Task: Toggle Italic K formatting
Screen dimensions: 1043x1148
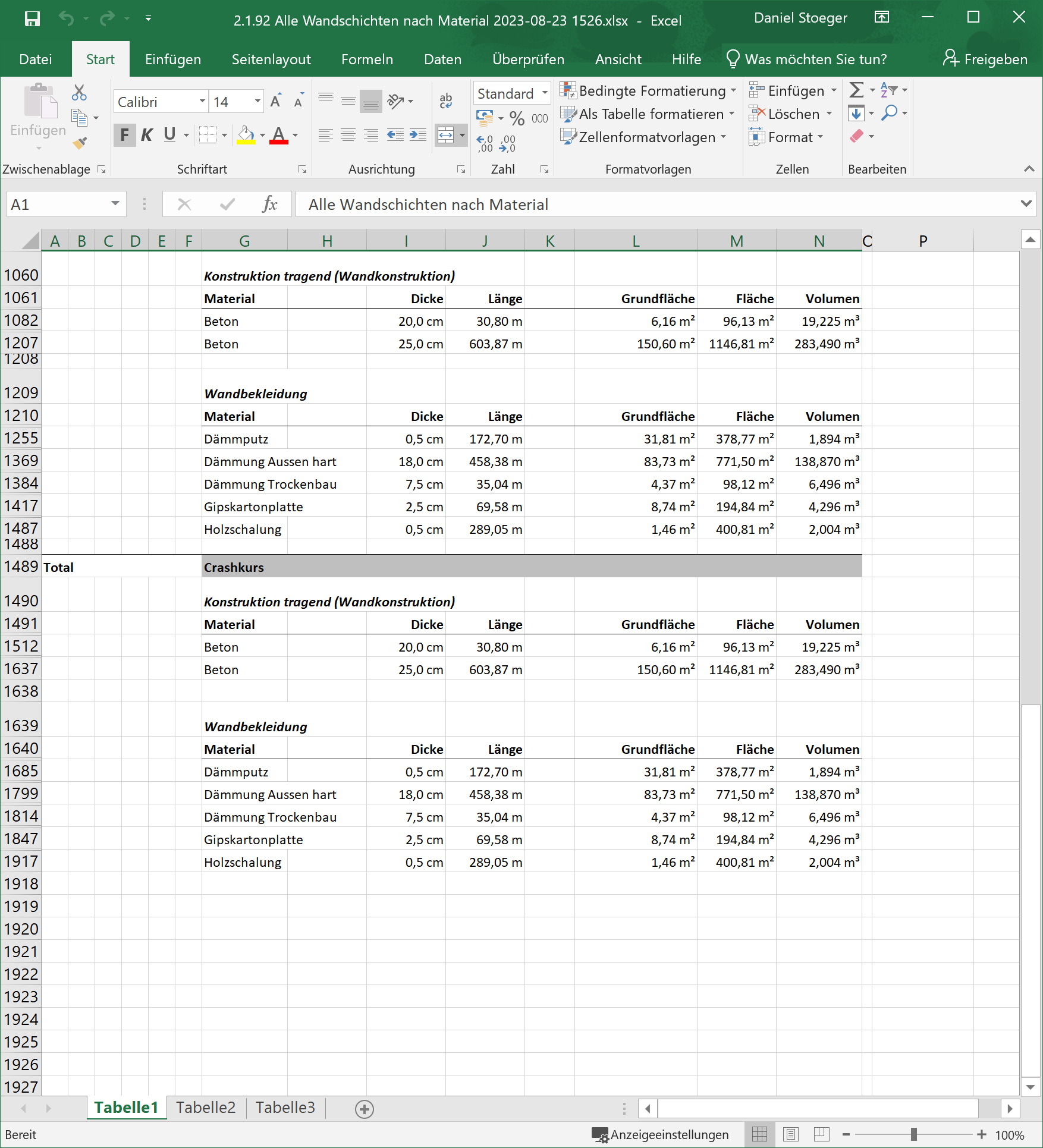Action: [x=147, y=135]
